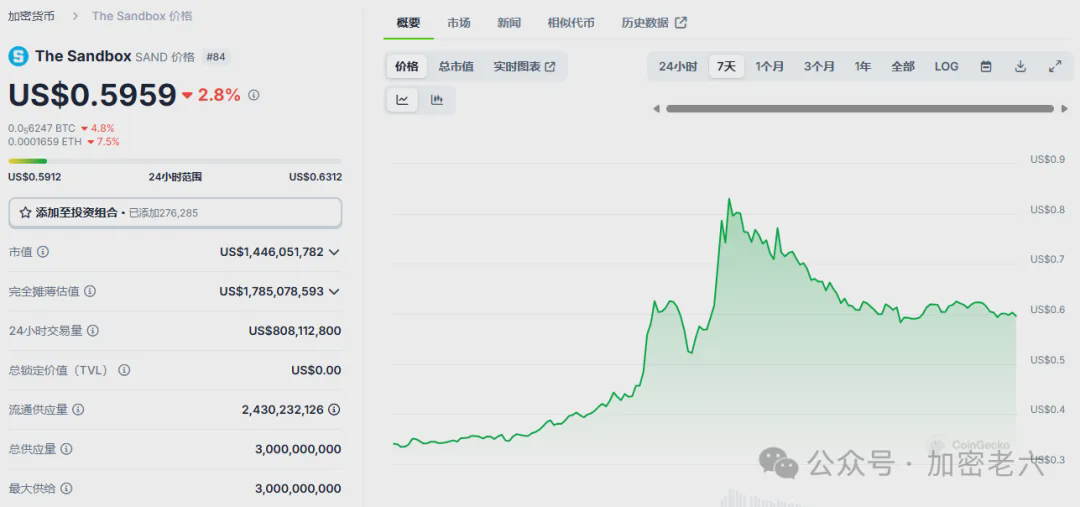Click the #84 rank badge
1080x507 pixels.
[x=216, y=57]
